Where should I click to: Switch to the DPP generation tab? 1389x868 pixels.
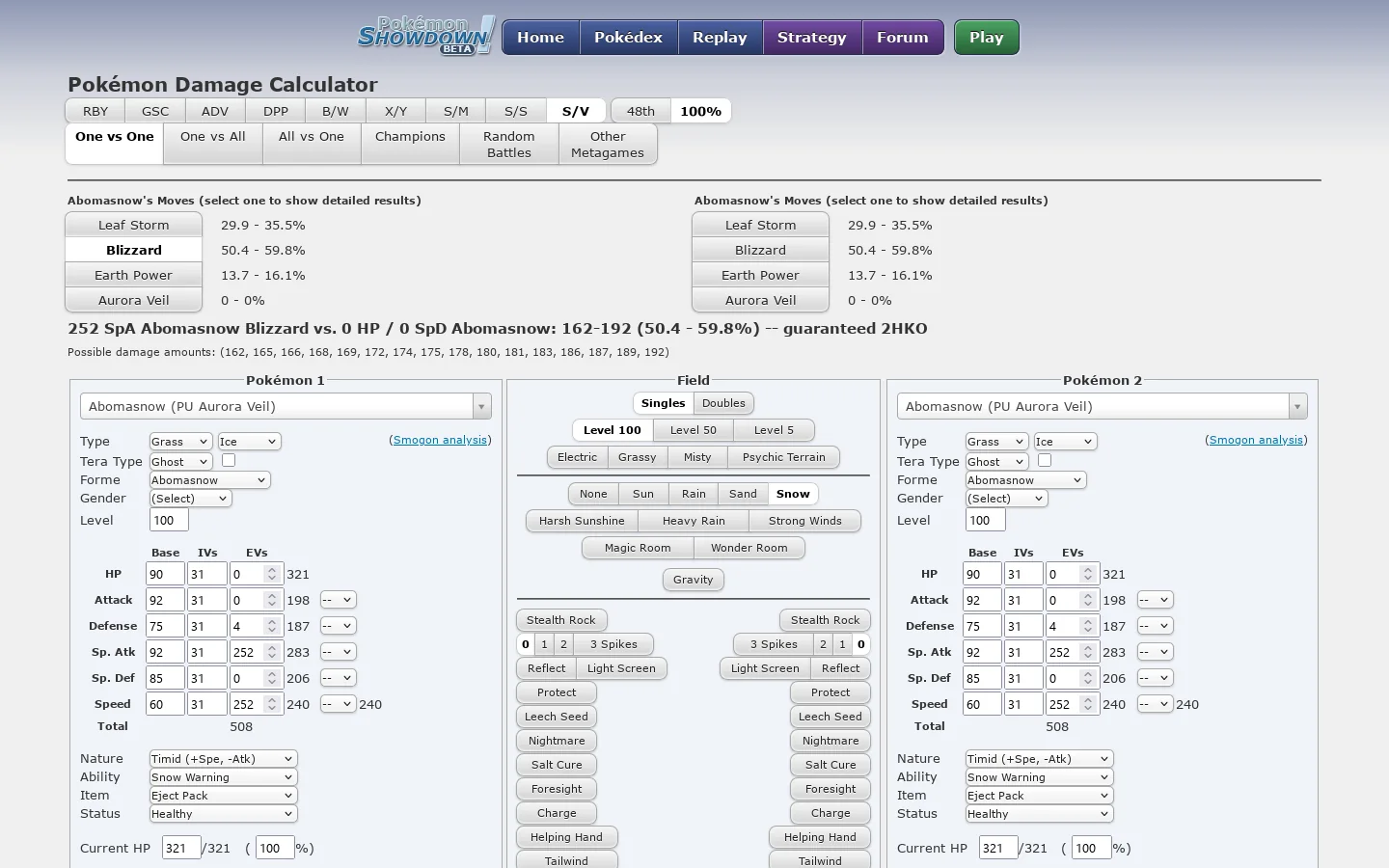click(276, 111)
